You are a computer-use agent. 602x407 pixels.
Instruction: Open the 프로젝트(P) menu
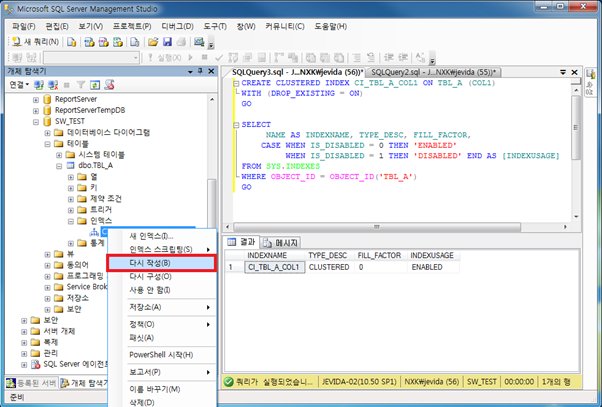[132, 26]
